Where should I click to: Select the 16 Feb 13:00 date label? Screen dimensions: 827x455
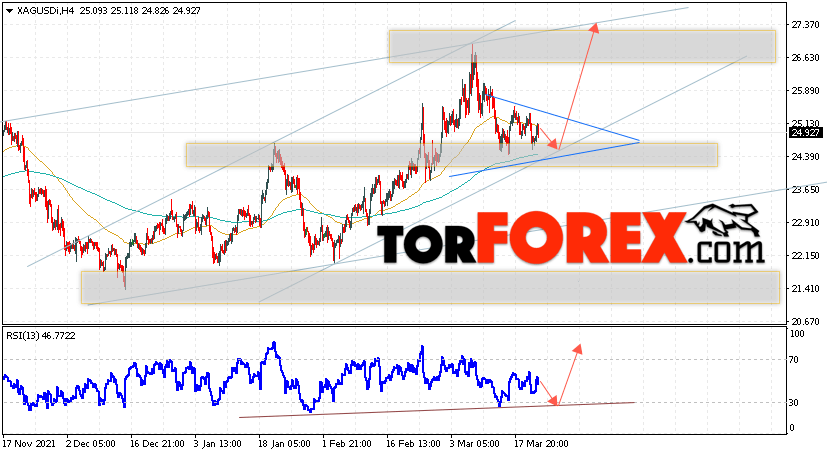pos(414,443)
